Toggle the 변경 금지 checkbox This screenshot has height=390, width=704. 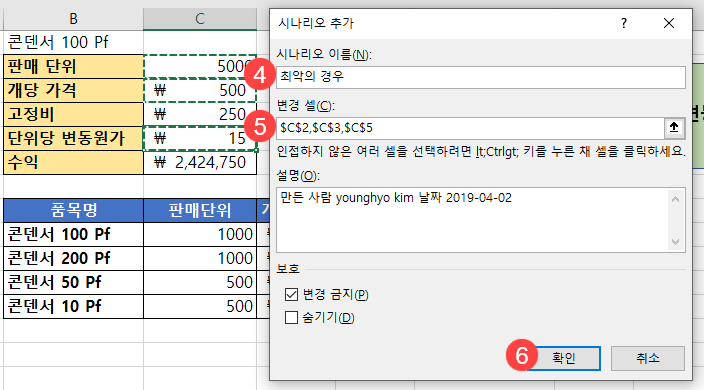pos(291,294)
